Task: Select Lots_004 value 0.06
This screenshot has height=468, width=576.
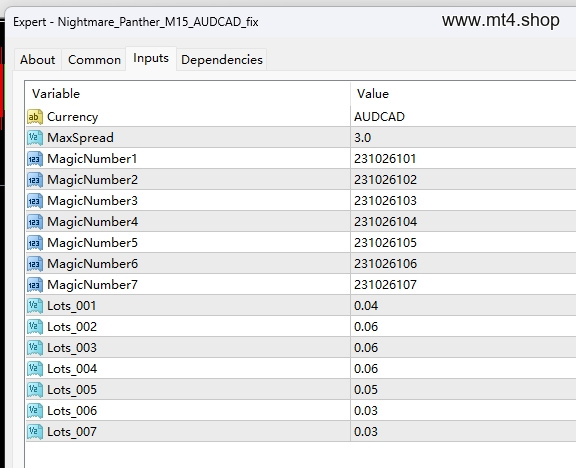Action: 366,368
